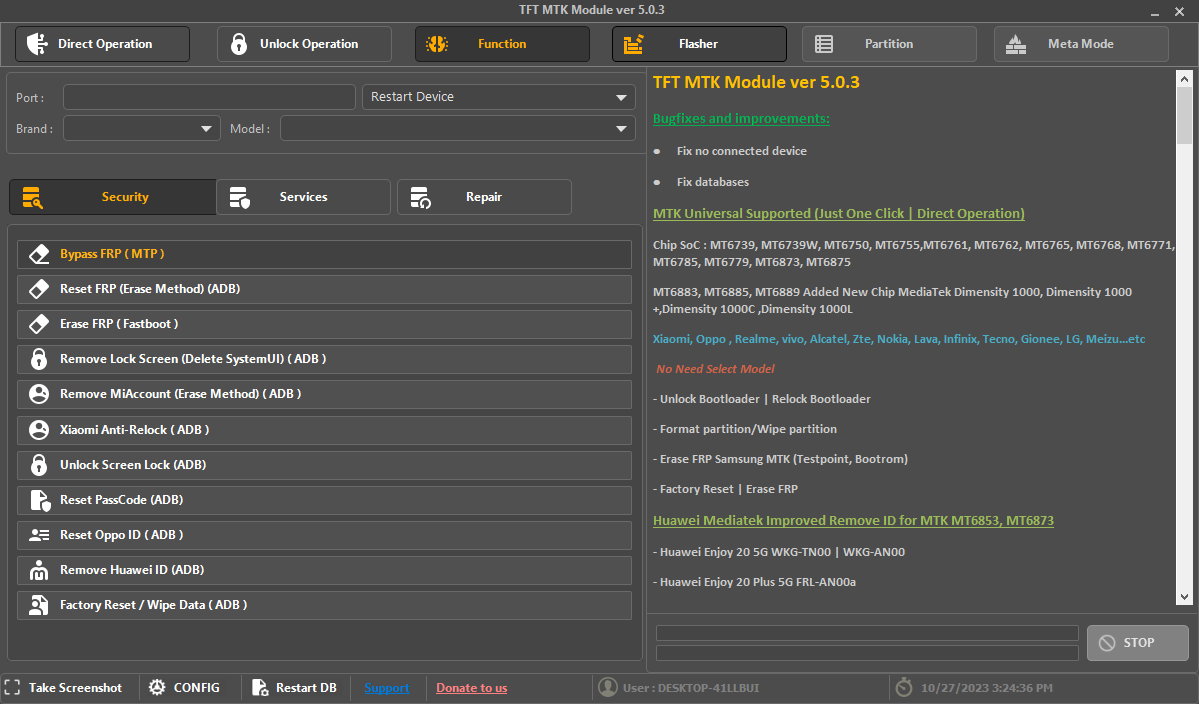Expand the Brand dropdown
Image resolution: width=1199 pixels, height=704 pixels.
142,128
